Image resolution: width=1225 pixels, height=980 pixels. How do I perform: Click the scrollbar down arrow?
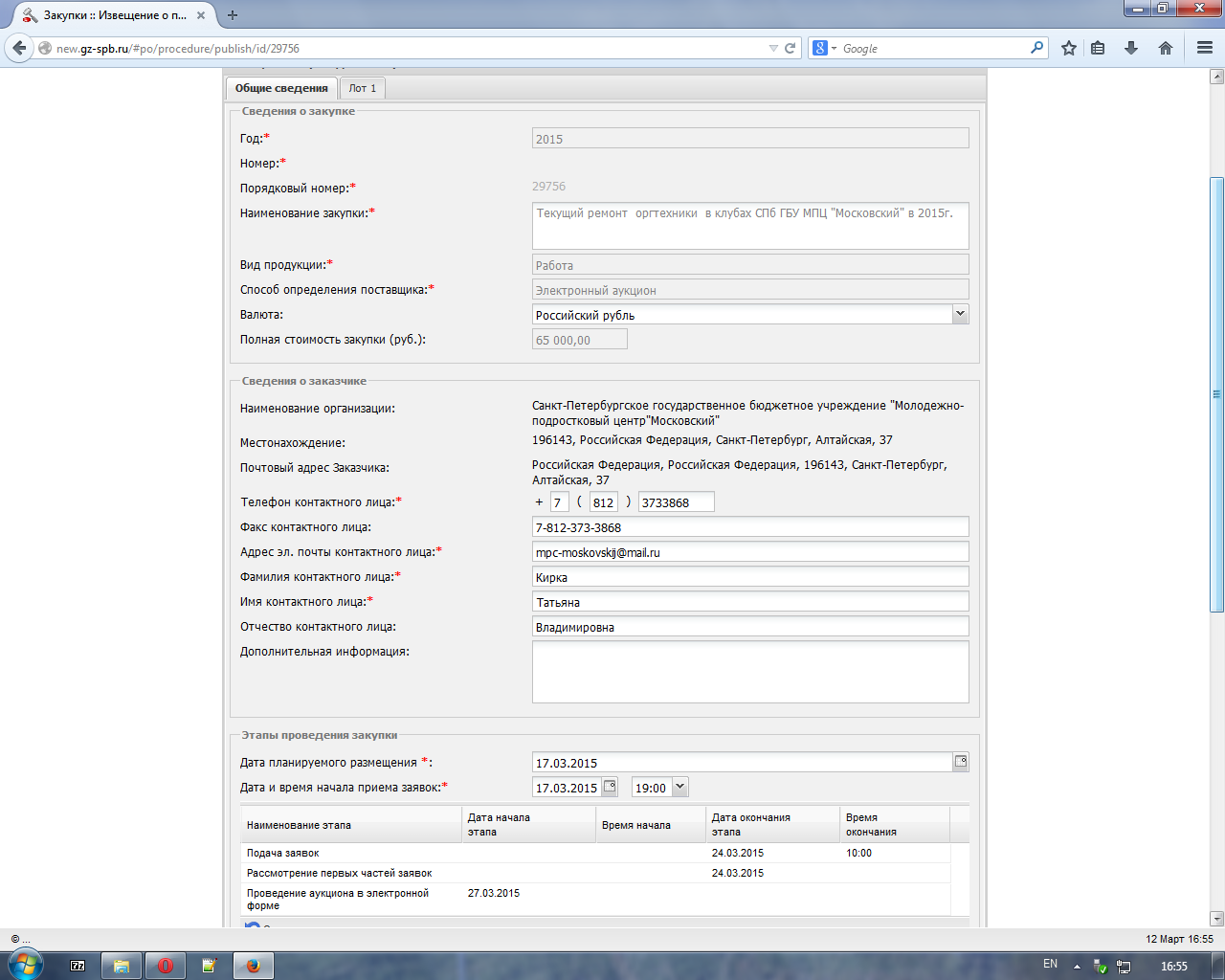[1216, 919]
